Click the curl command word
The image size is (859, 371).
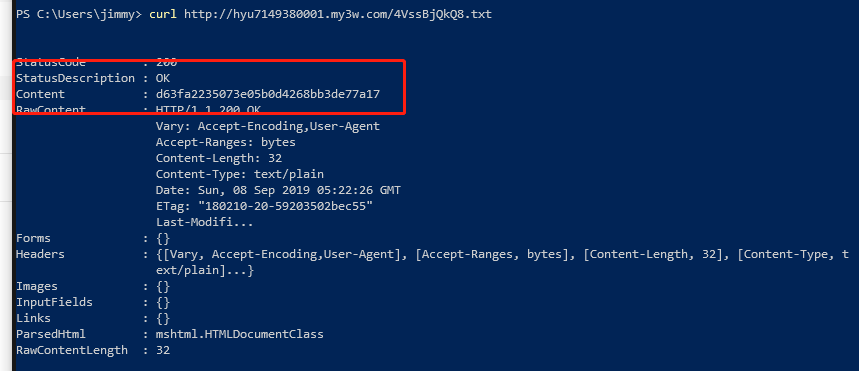(x=163, y=14)
